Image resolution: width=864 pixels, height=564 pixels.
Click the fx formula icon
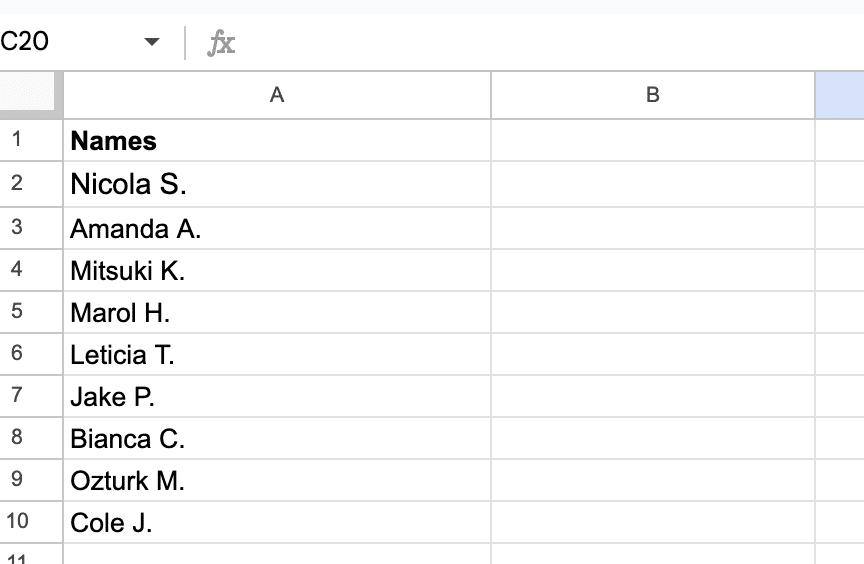(222, 43)
